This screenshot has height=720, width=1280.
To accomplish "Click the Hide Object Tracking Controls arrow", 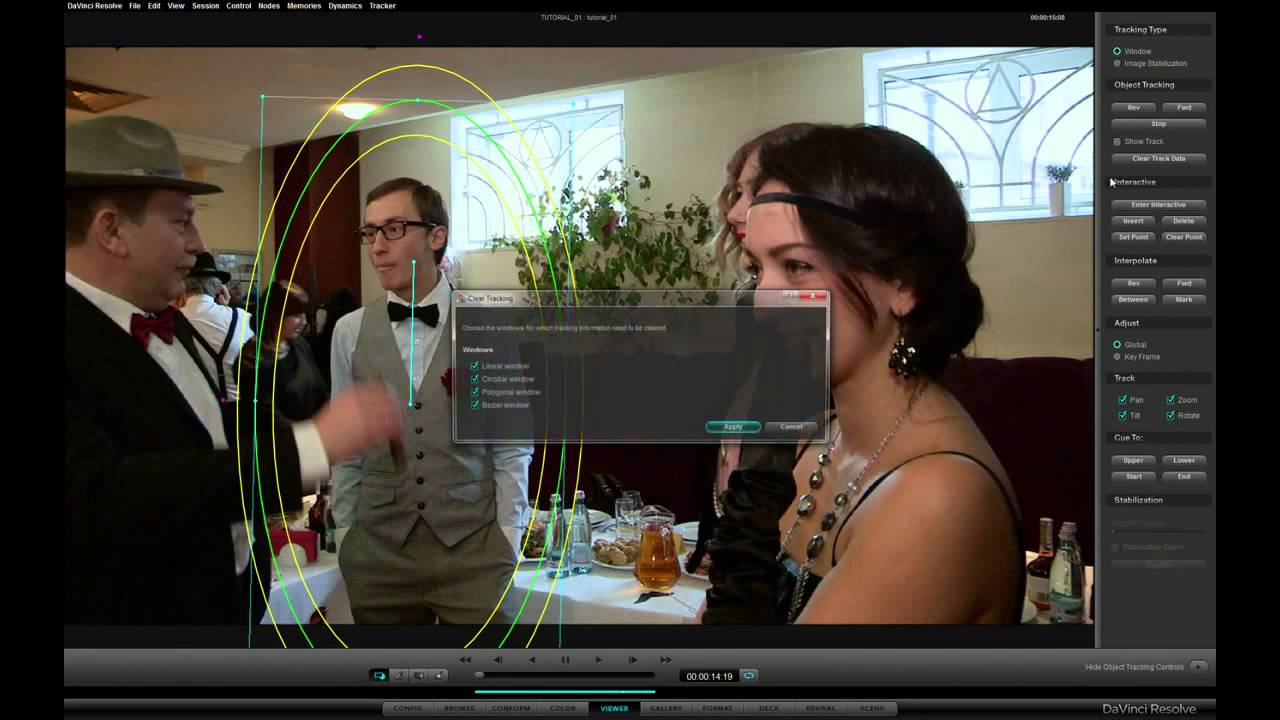I will coord(1198,667).
